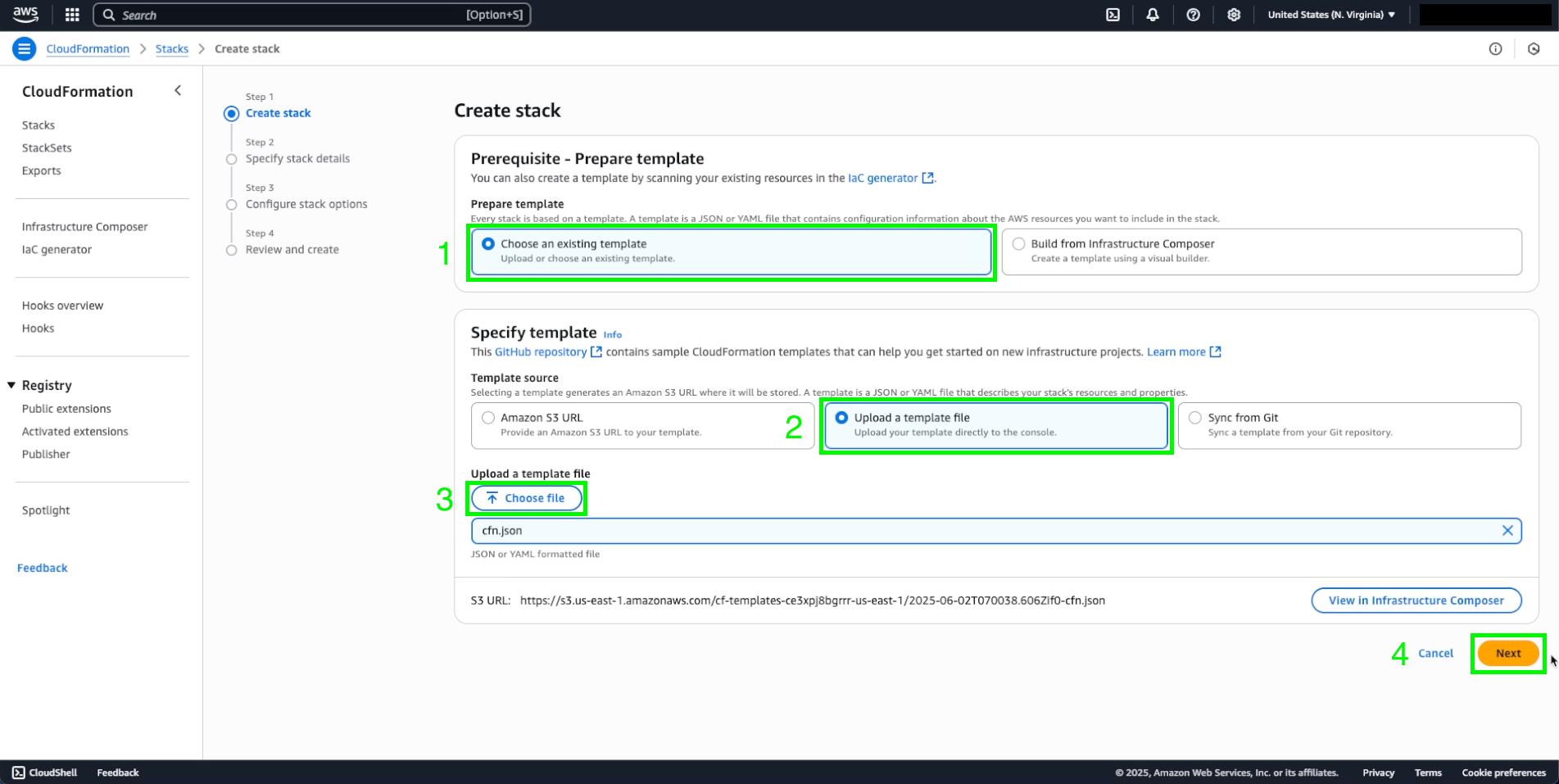Open the GitHub repository link
This screenshot has height=784, width=1559.
coord(541,351)
